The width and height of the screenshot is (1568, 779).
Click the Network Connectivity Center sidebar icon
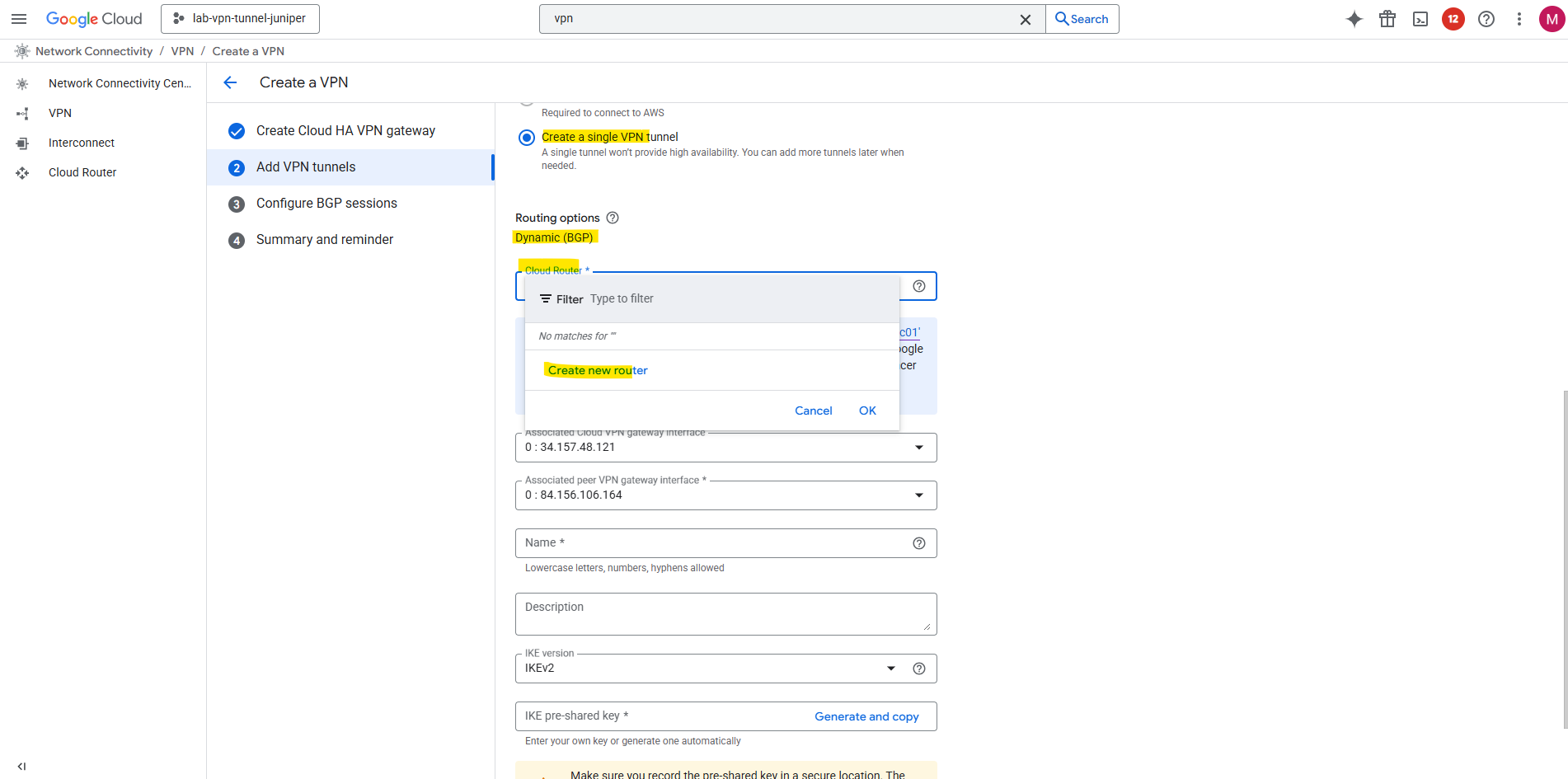(22, 83)
